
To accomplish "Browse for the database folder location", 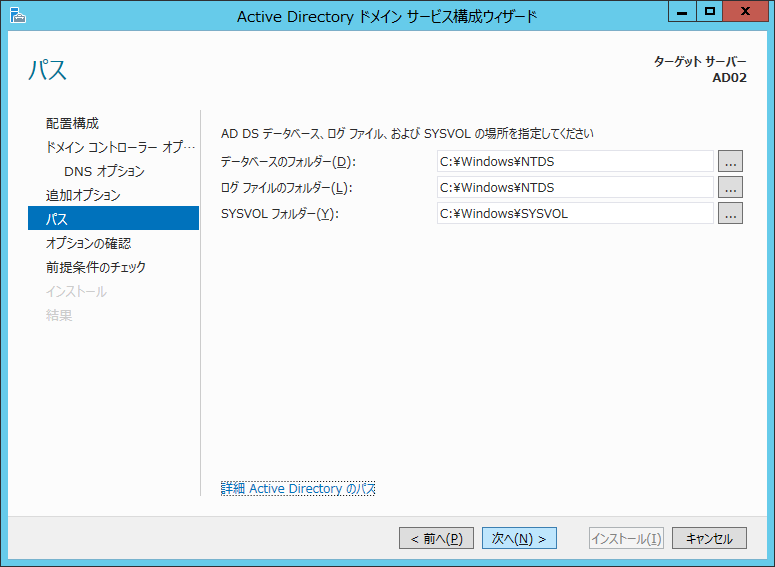I will click(730, 161).
